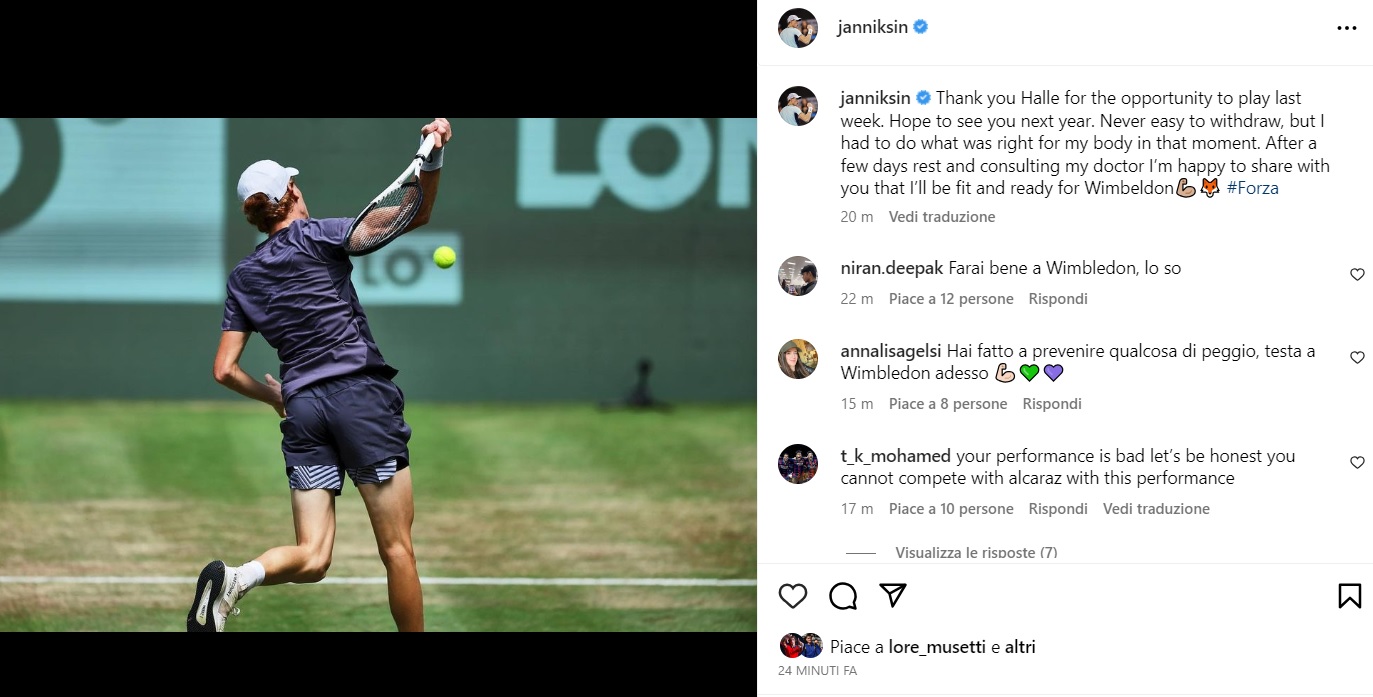View who liked via altri link
Viewport: 1373px width, 697px height.
tap(1020, 647)
